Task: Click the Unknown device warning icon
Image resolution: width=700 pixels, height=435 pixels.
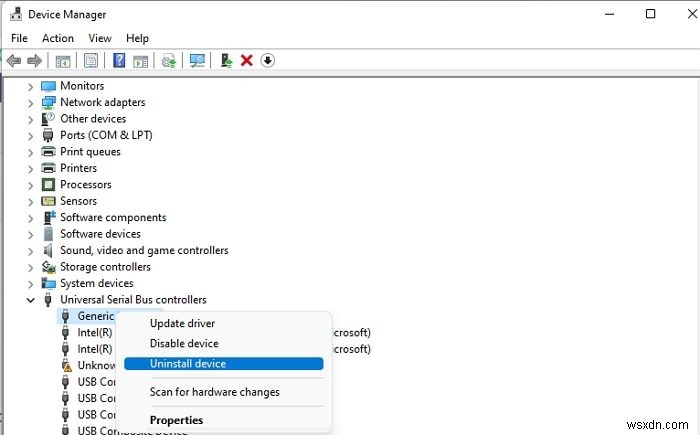Action: pyautogui.click(x=66, y=366)
